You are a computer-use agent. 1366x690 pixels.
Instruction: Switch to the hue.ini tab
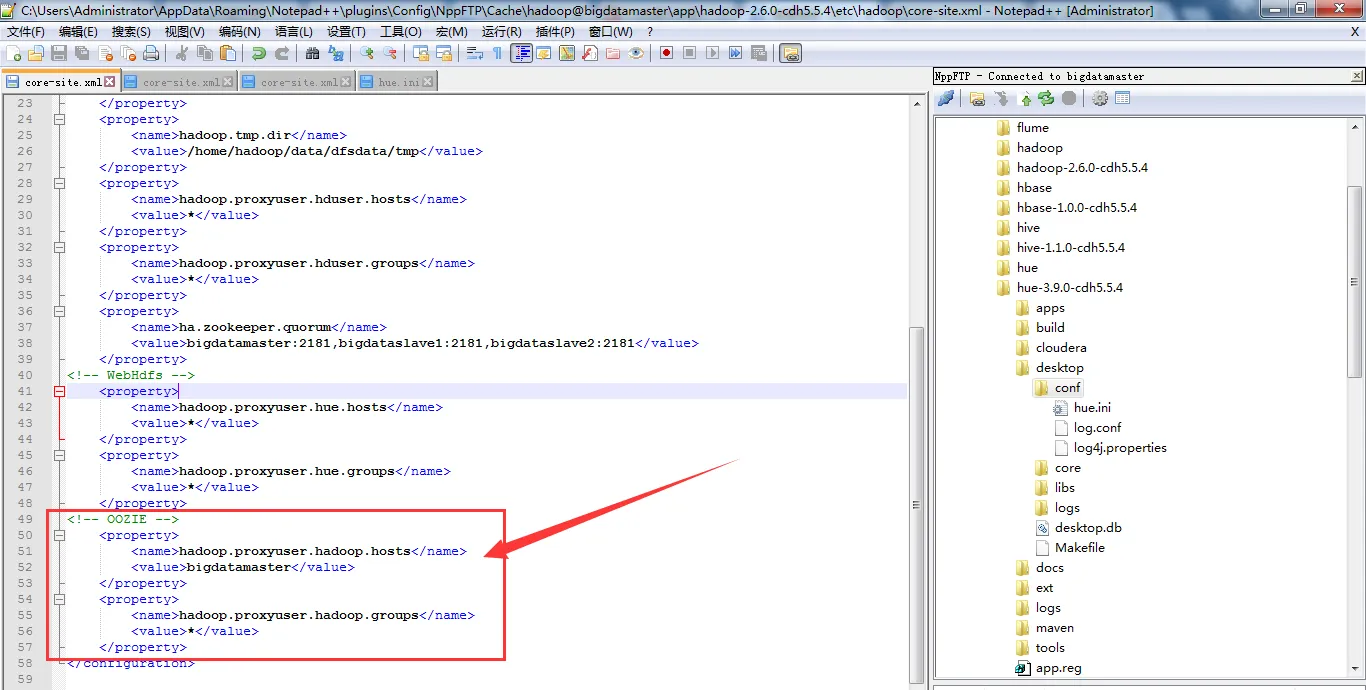click(x=398, y=82)
